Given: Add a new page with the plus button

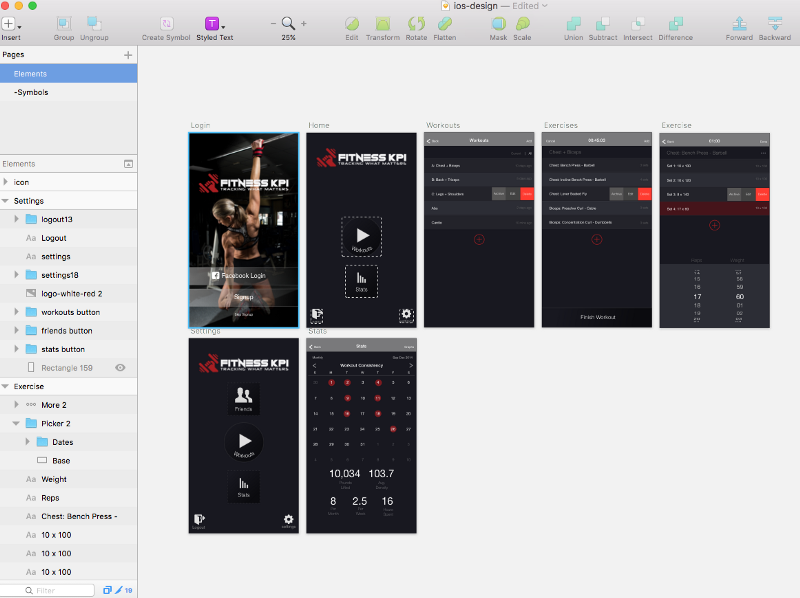Looking at the screenshot, I should tap(128, 55).
